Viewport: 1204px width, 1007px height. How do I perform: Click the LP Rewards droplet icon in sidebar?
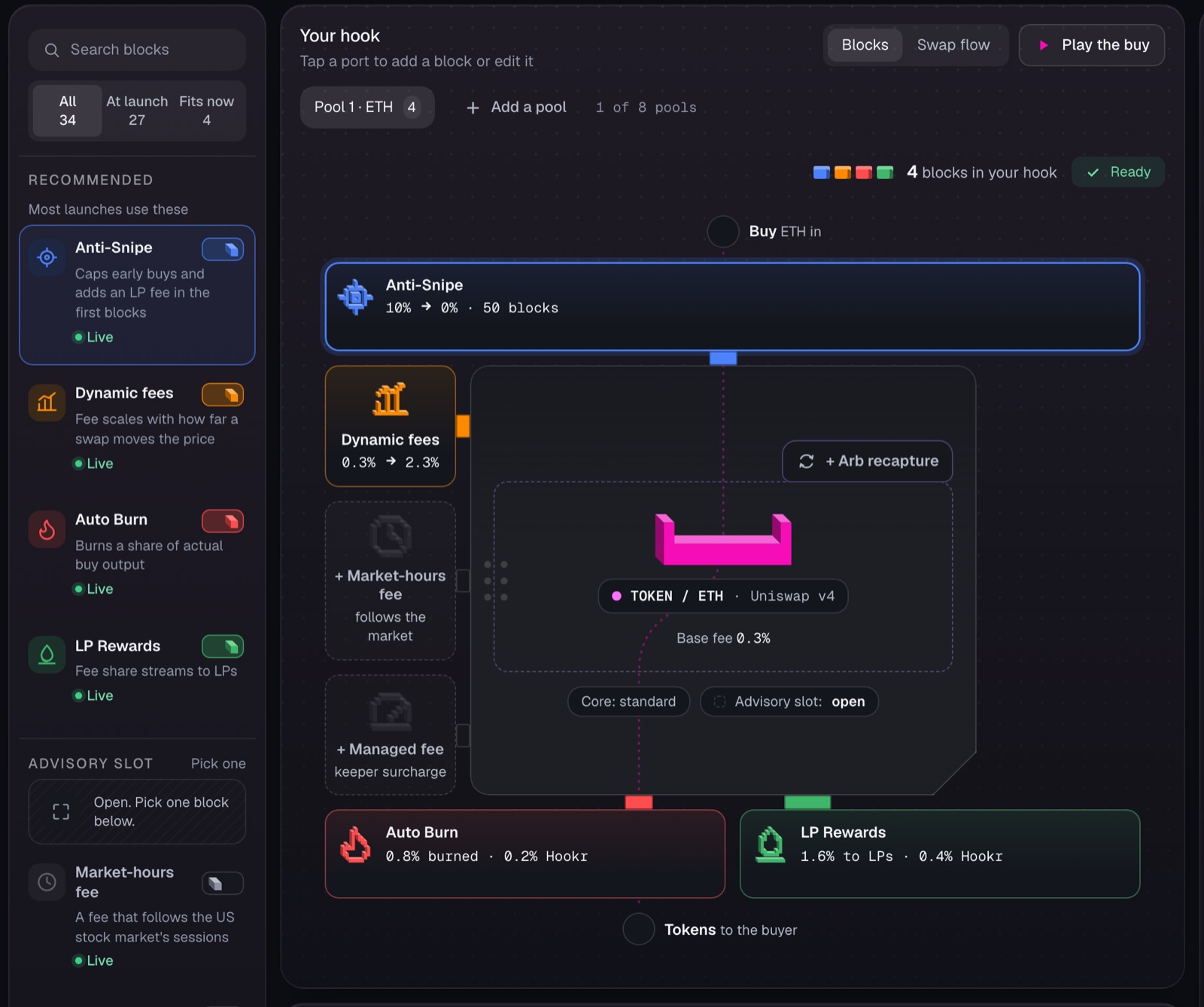[47, 655]
